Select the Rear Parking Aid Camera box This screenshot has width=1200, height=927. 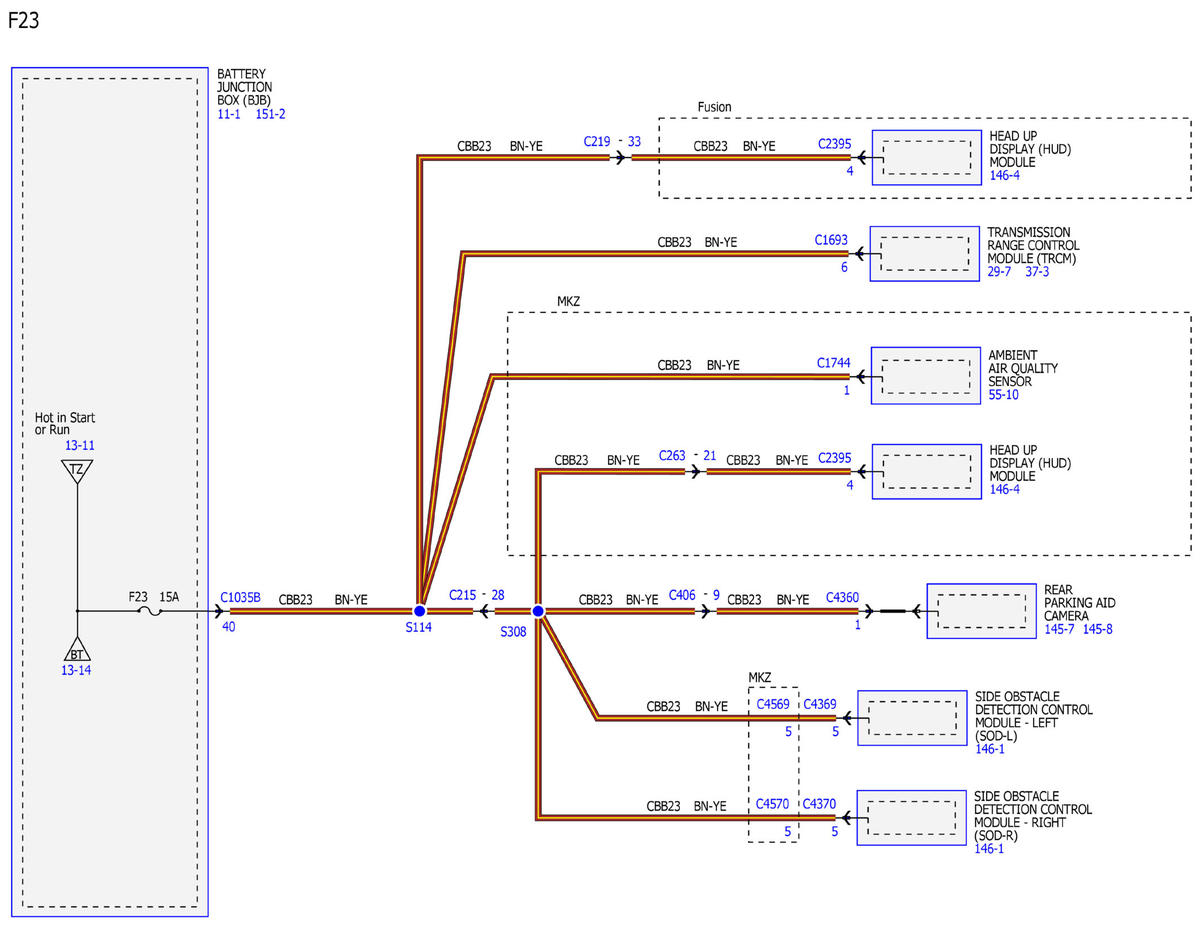coord(980,610)
